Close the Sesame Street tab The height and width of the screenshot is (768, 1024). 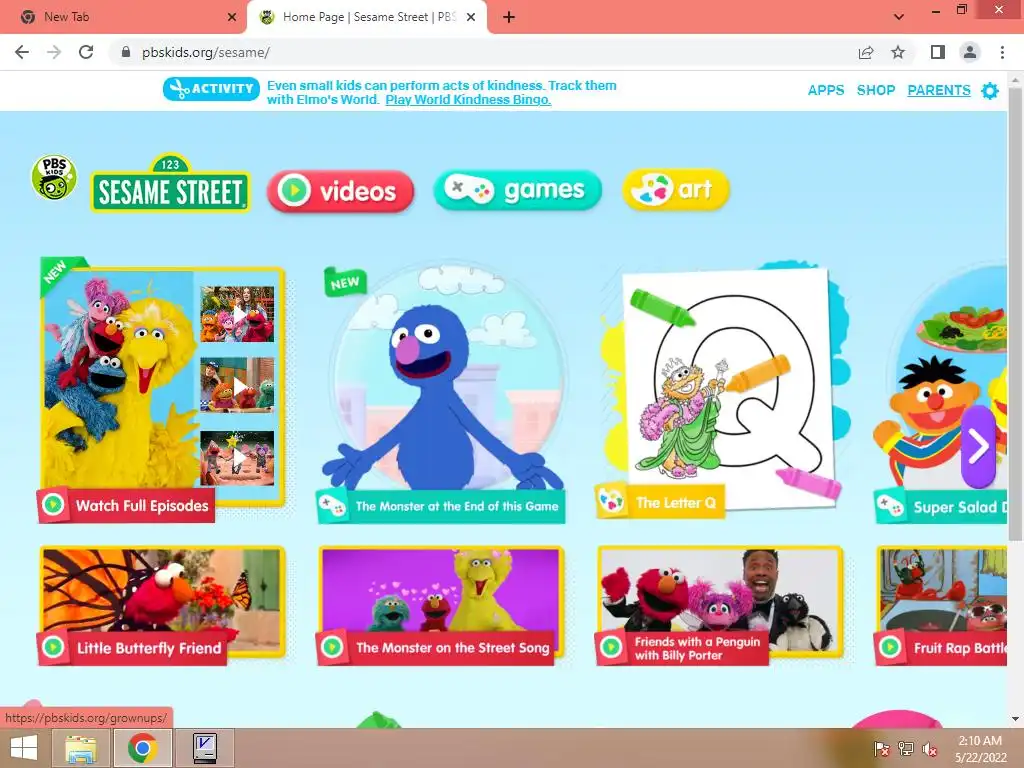point(471,18)
